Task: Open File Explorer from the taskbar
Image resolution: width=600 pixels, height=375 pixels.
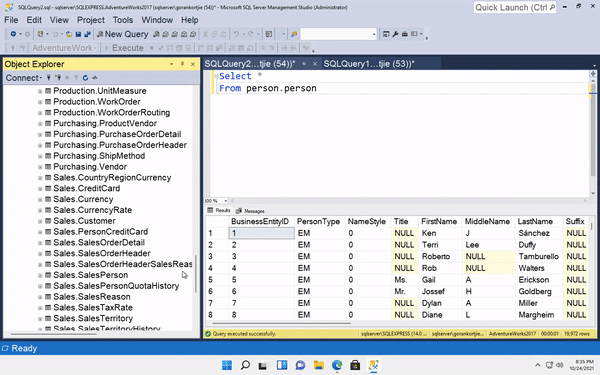Action: point(318,365)
